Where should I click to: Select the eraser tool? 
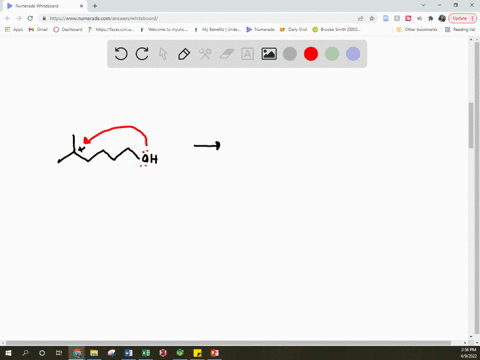pyautogui.click(x=227, y=54)
